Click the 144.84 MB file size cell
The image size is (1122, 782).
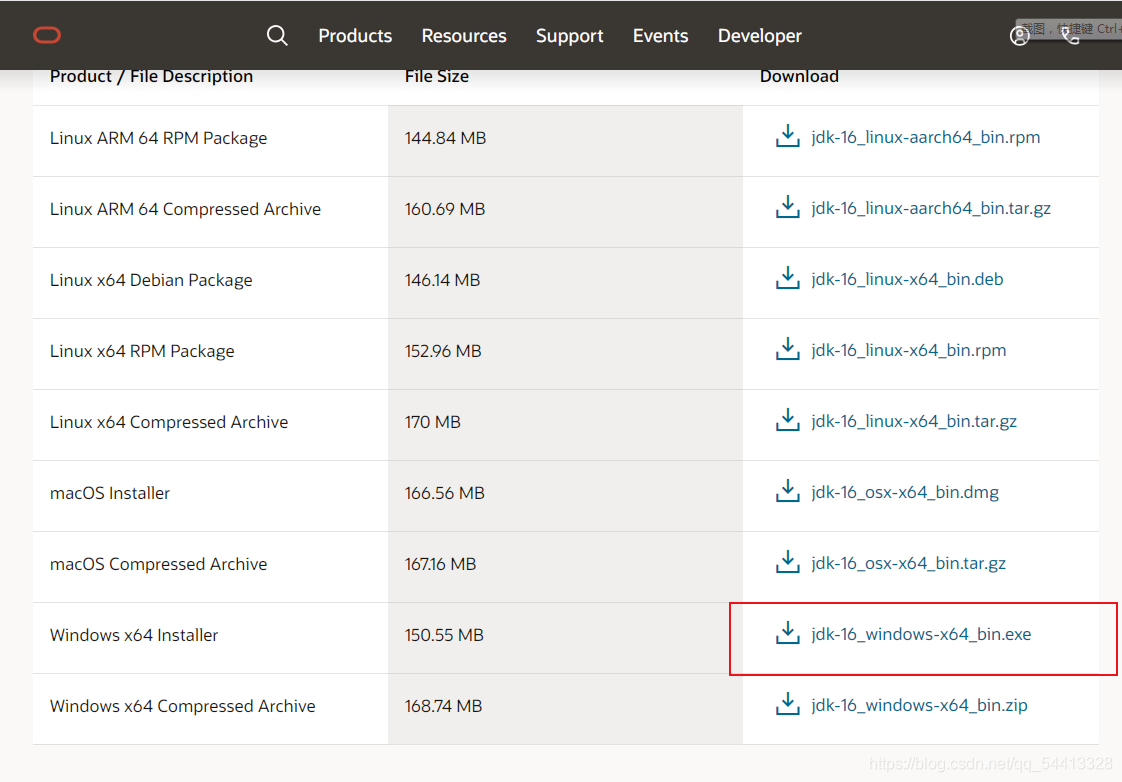click(x=565, y=141)
